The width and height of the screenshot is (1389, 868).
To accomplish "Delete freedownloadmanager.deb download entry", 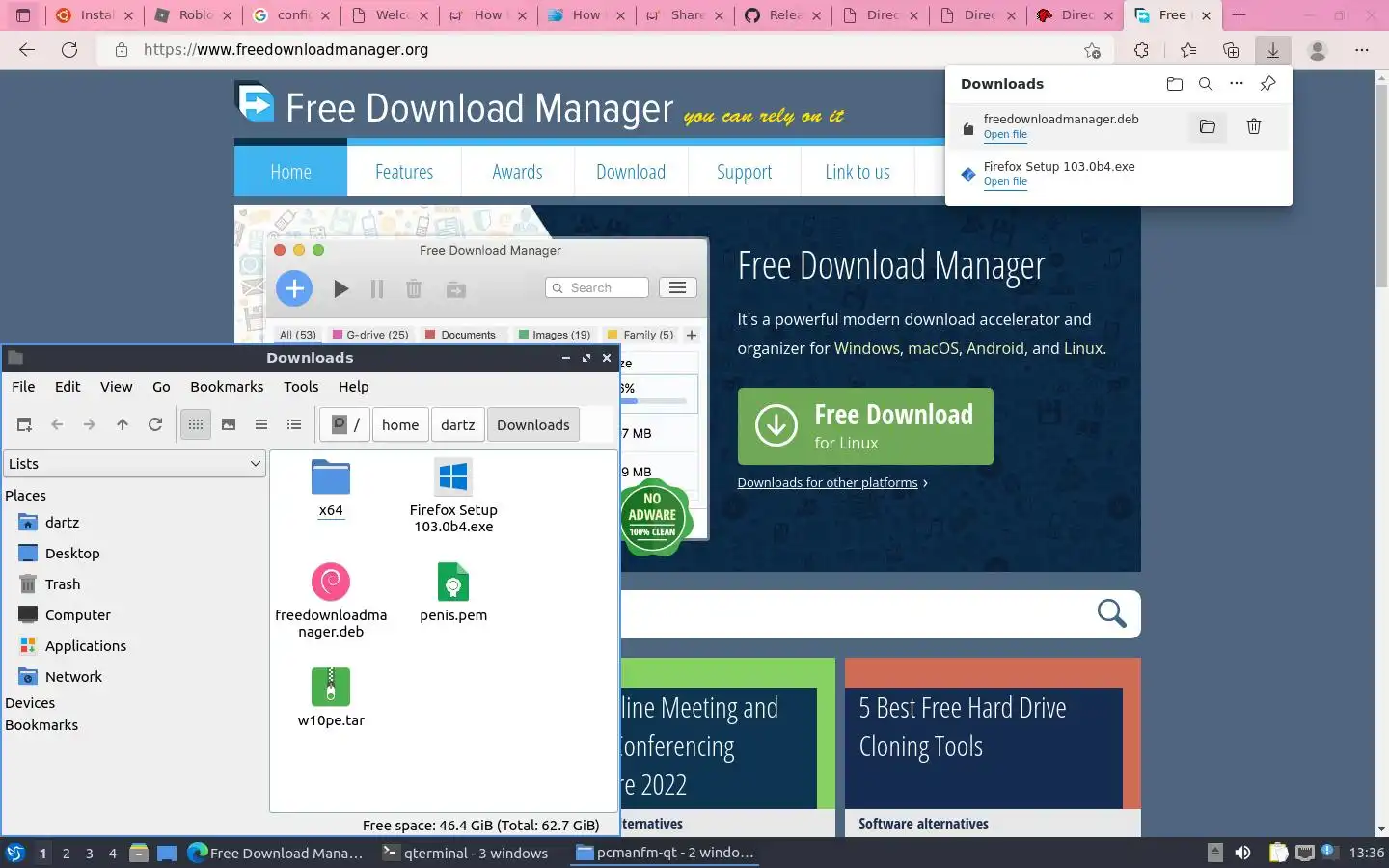I will (x=1254, y=126).
